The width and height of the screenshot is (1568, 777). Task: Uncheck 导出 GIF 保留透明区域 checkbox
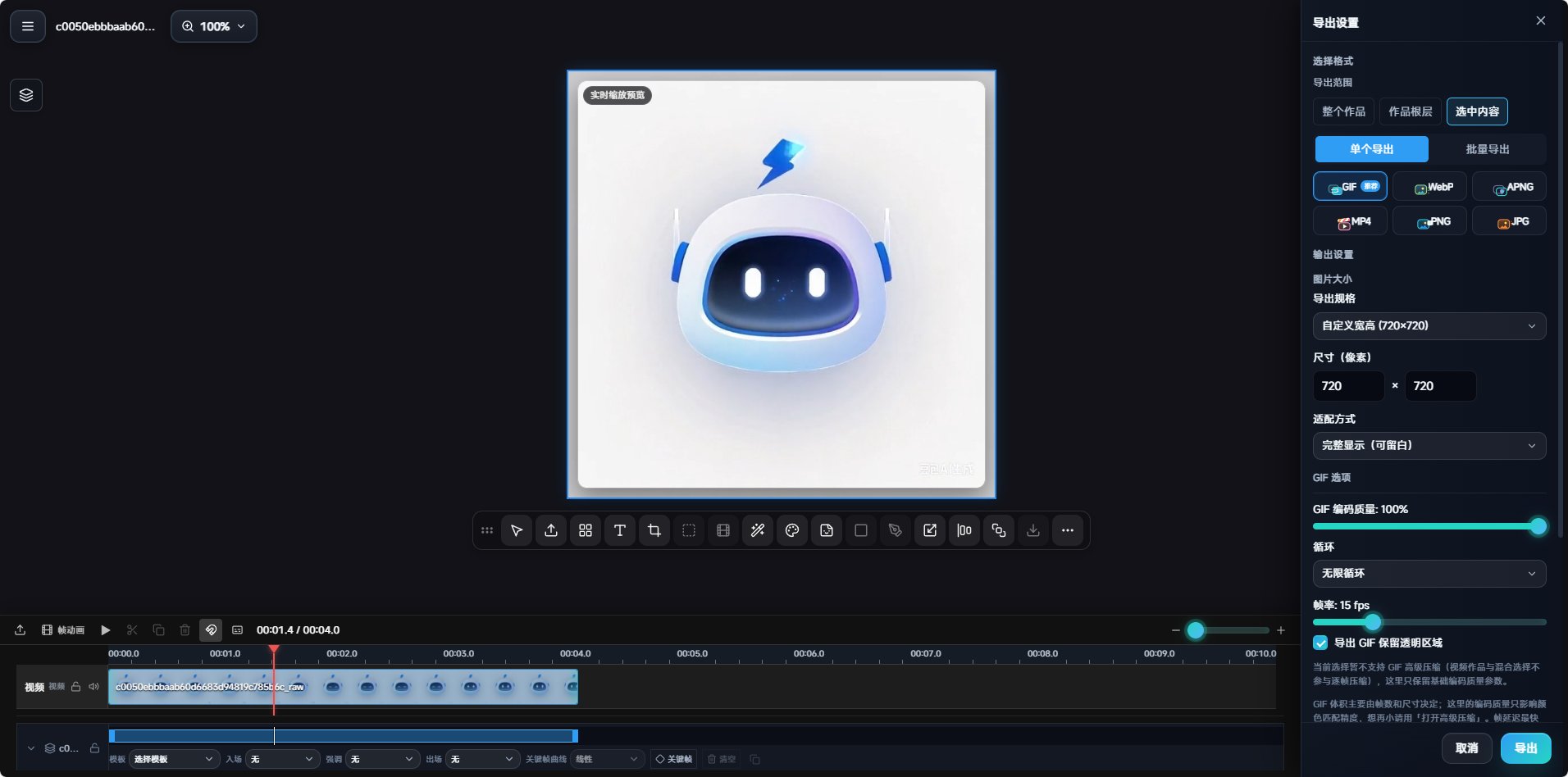click(x=1320, y=643)
